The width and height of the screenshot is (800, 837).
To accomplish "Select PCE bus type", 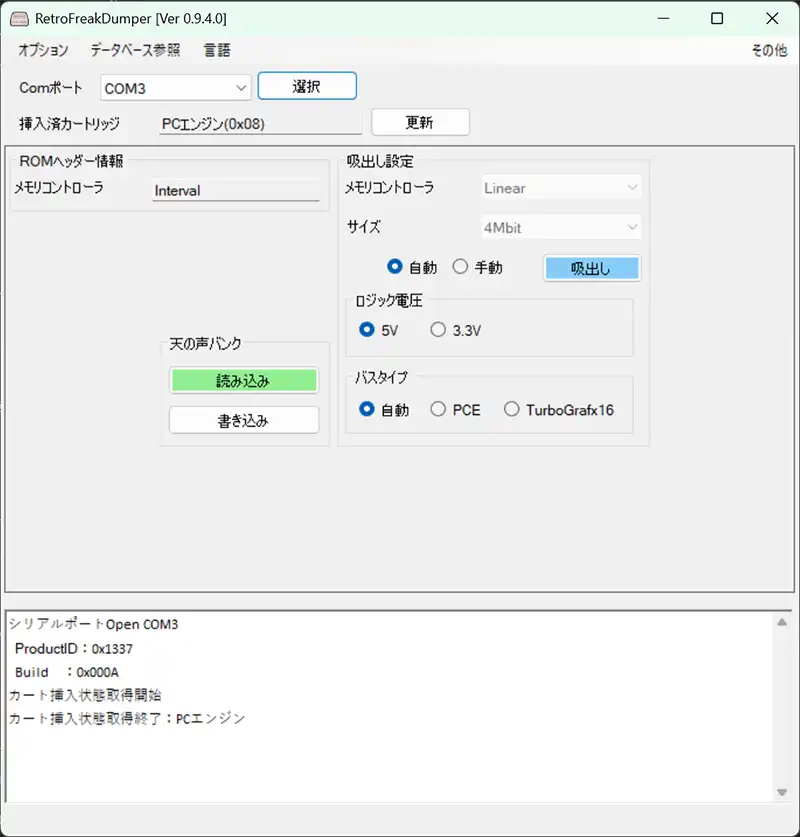I will point(438,409).
